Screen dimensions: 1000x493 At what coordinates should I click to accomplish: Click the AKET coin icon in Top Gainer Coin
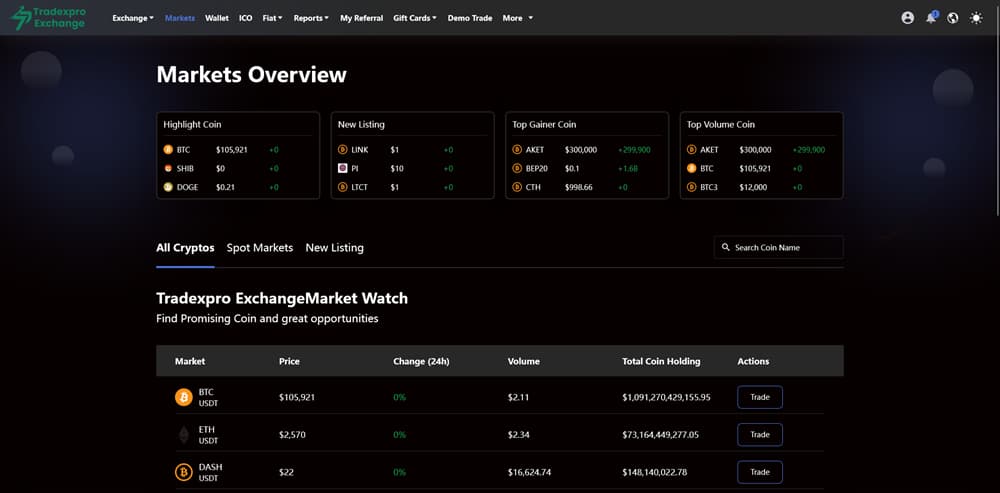(x=517, y=150)
